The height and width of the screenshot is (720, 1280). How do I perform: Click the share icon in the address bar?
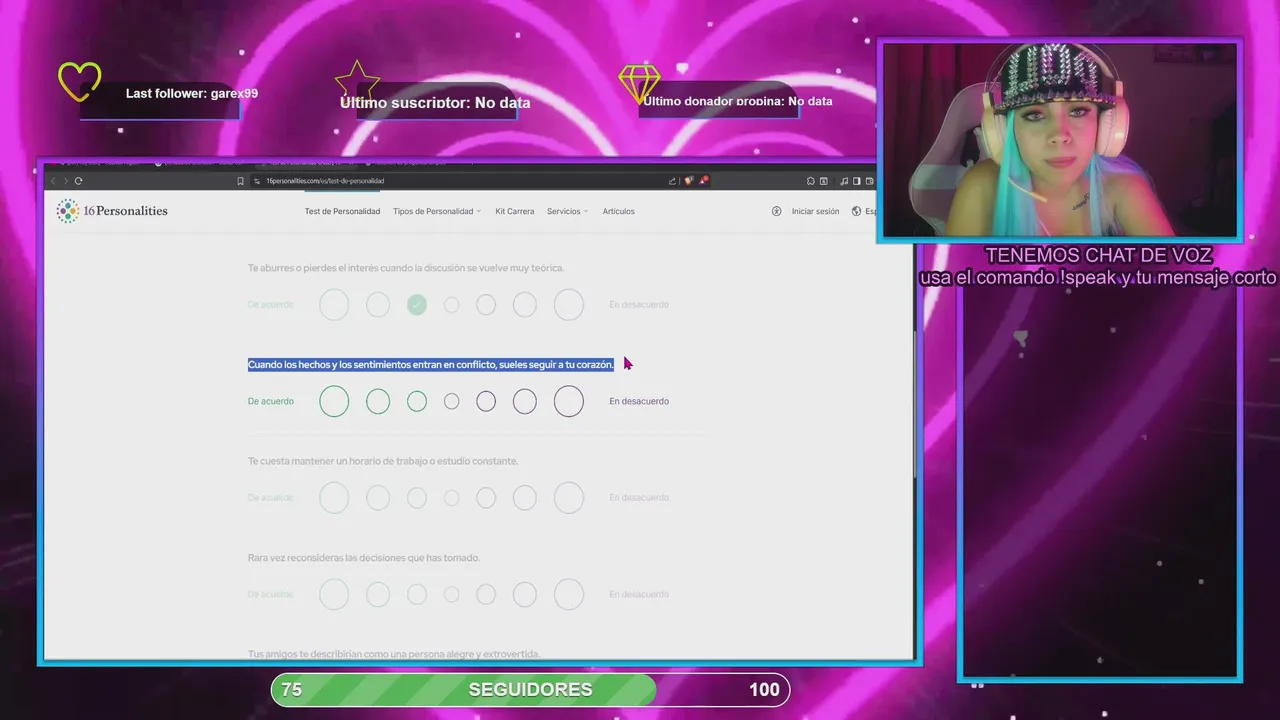pyautogui.click(x=672, y=181)
